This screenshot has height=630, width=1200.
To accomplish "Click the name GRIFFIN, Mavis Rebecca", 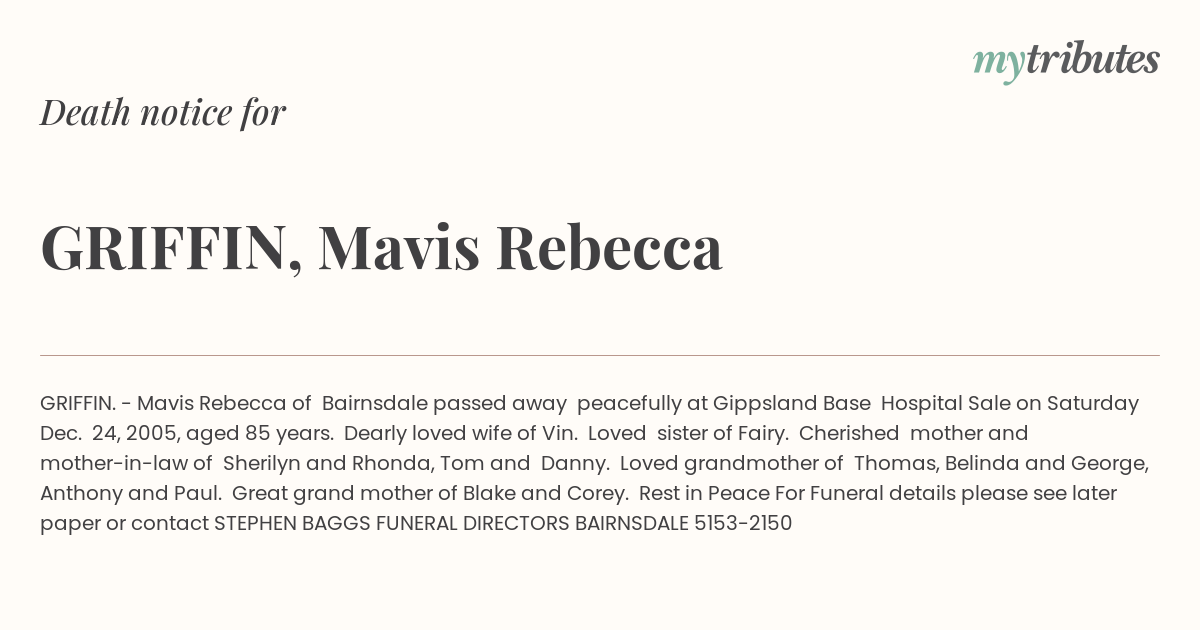I will 381,247.
